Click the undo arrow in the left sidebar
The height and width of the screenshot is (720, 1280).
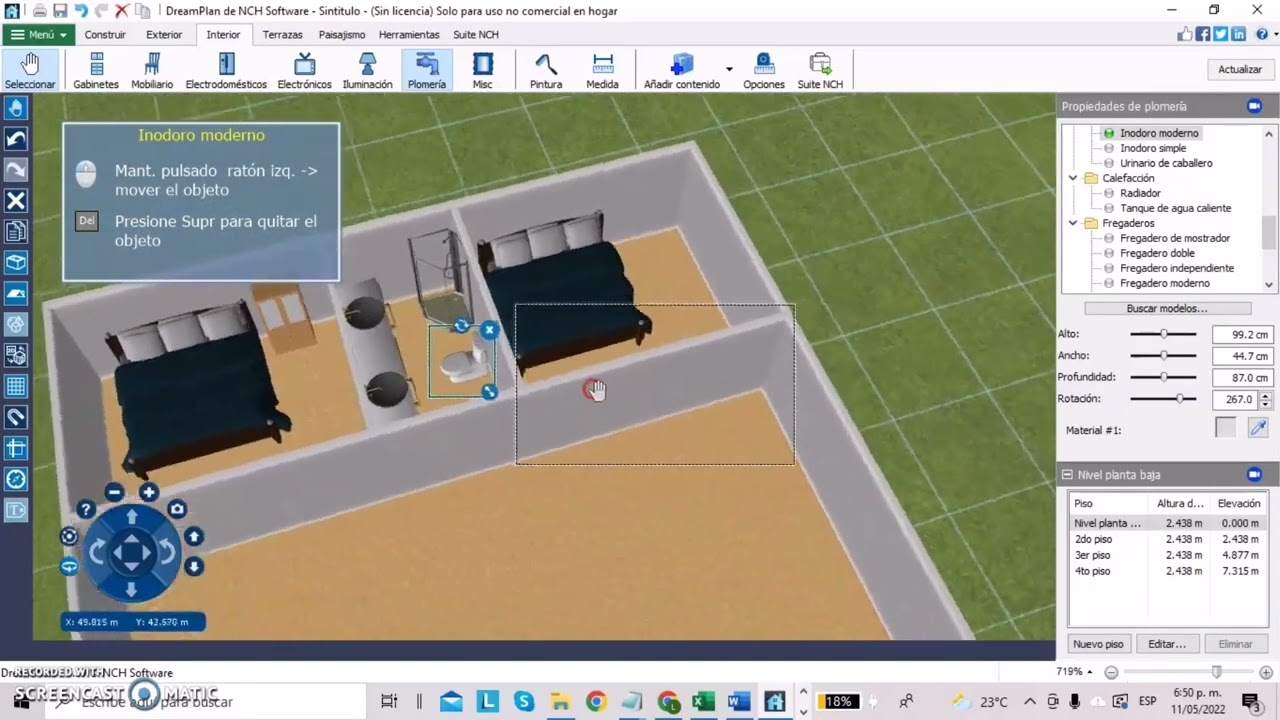[16, 139]
